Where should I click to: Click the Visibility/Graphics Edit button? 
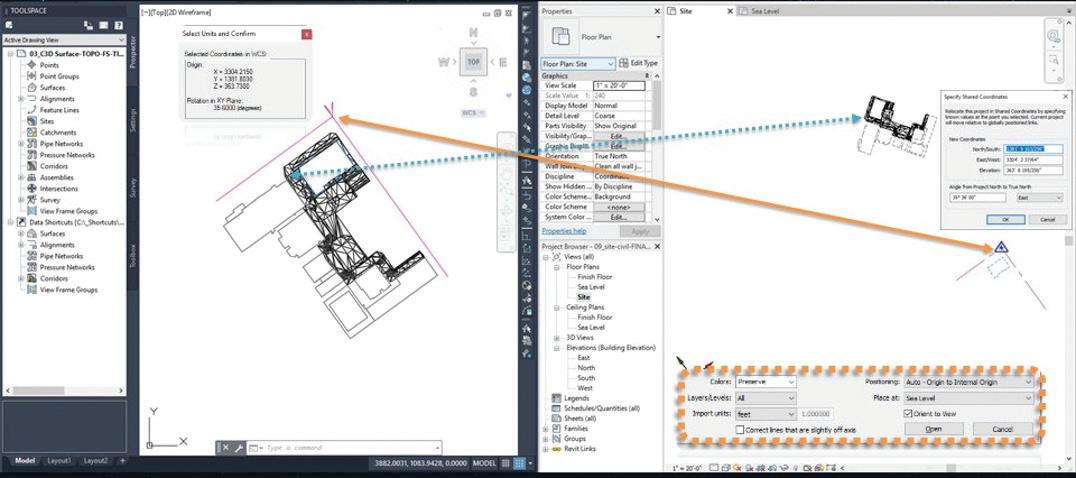coord(618,136)
